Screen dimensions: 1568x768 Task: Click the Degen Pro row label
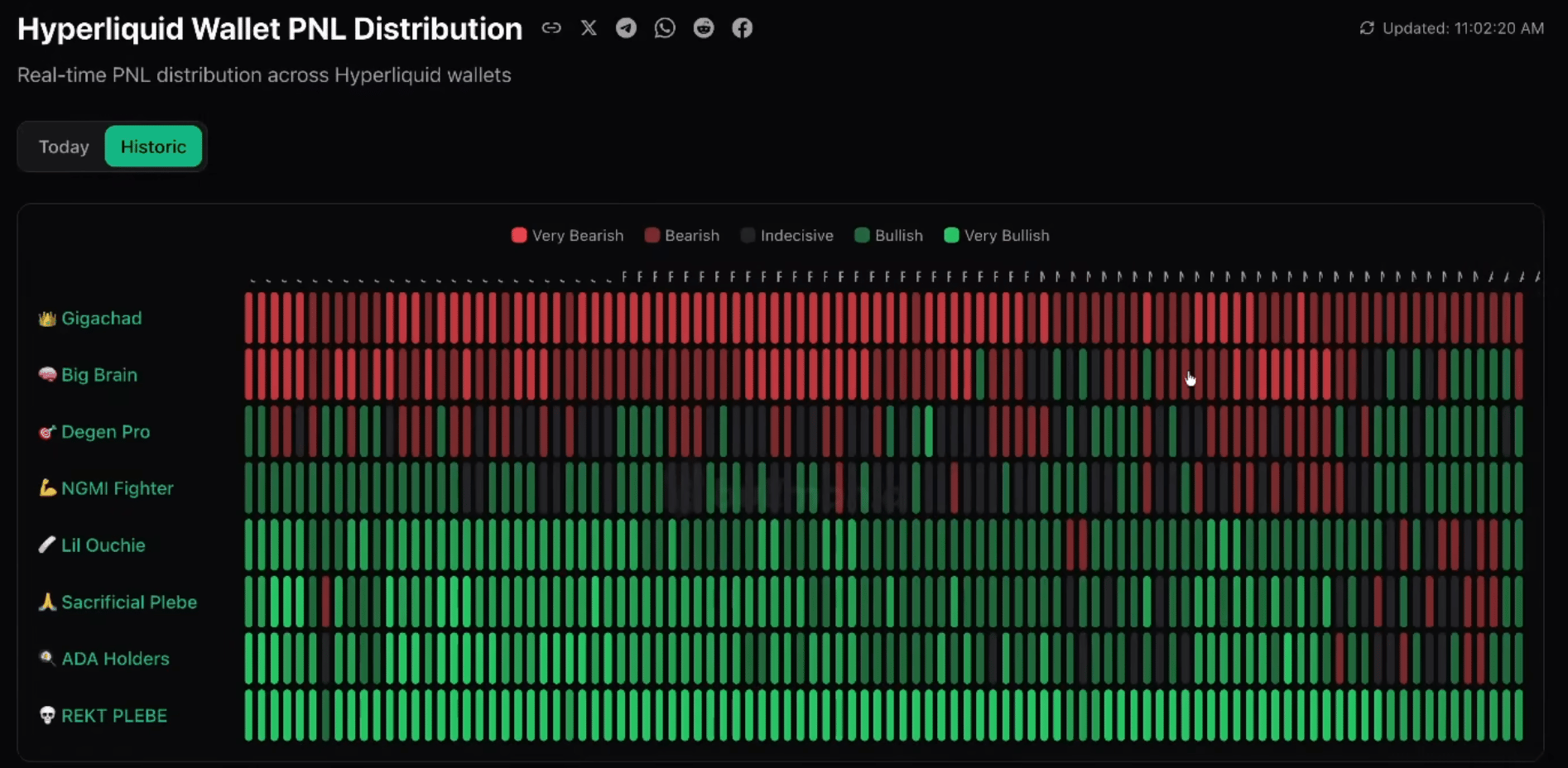(106, 432)
